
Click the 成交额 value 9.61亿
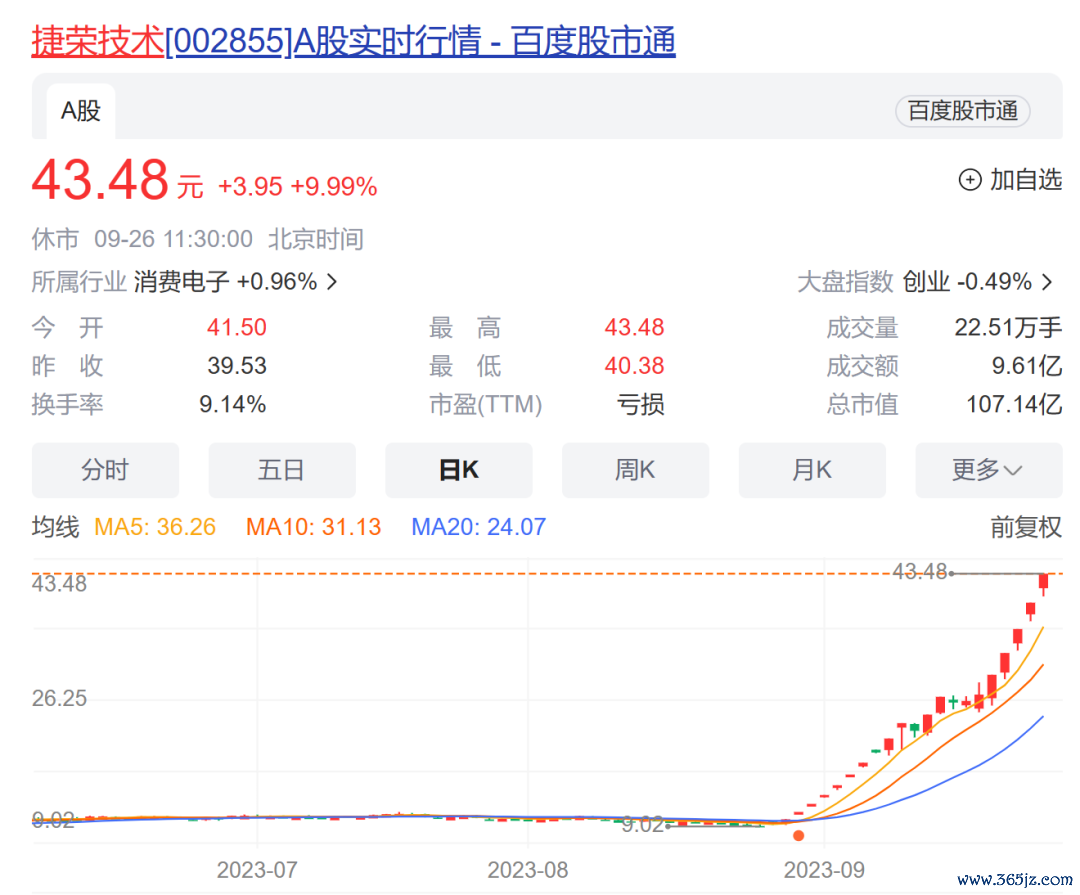(x=1026, y=366)
